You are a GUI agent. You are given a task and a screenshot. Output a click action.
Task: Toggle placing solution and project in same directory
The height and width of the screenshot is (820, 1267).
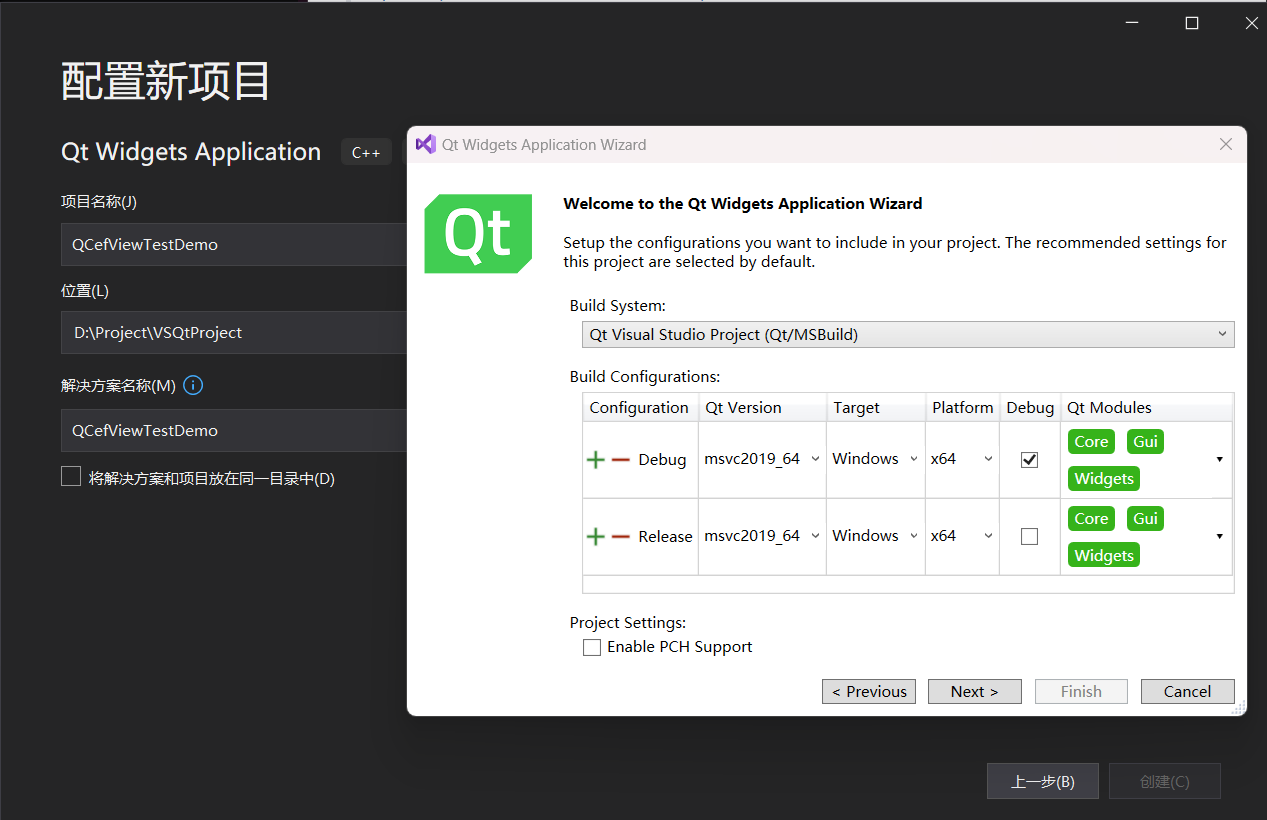[71, 477]
